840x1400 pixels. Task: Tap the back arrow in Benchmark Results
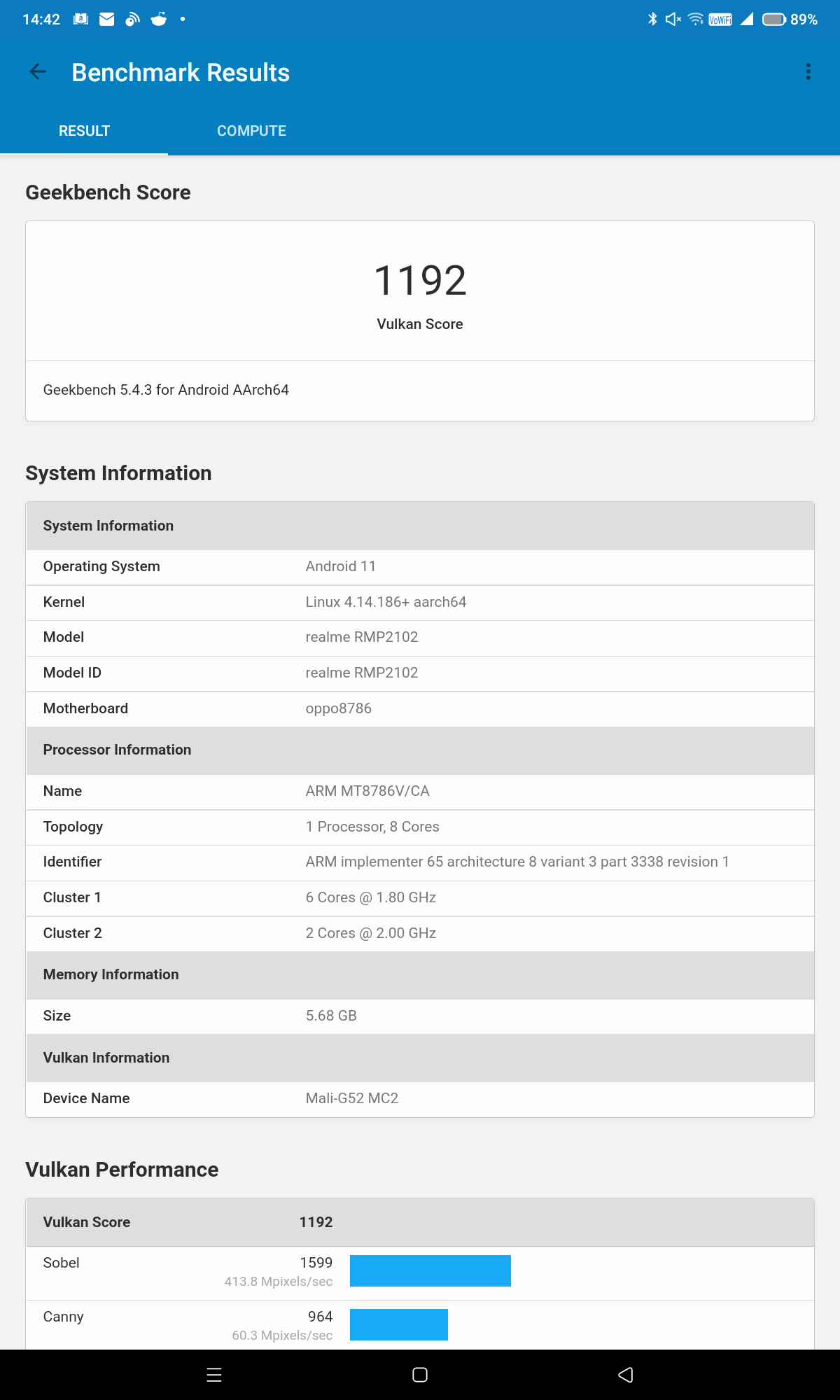[x=38, y=72]
